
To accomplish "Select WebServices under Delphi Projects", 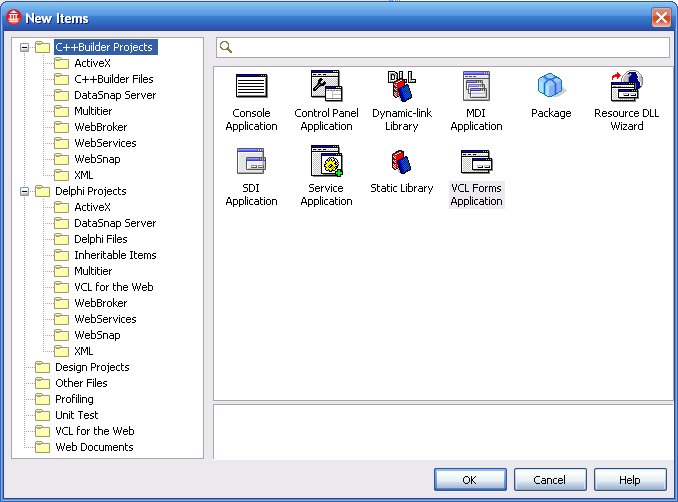I will 105,319.
